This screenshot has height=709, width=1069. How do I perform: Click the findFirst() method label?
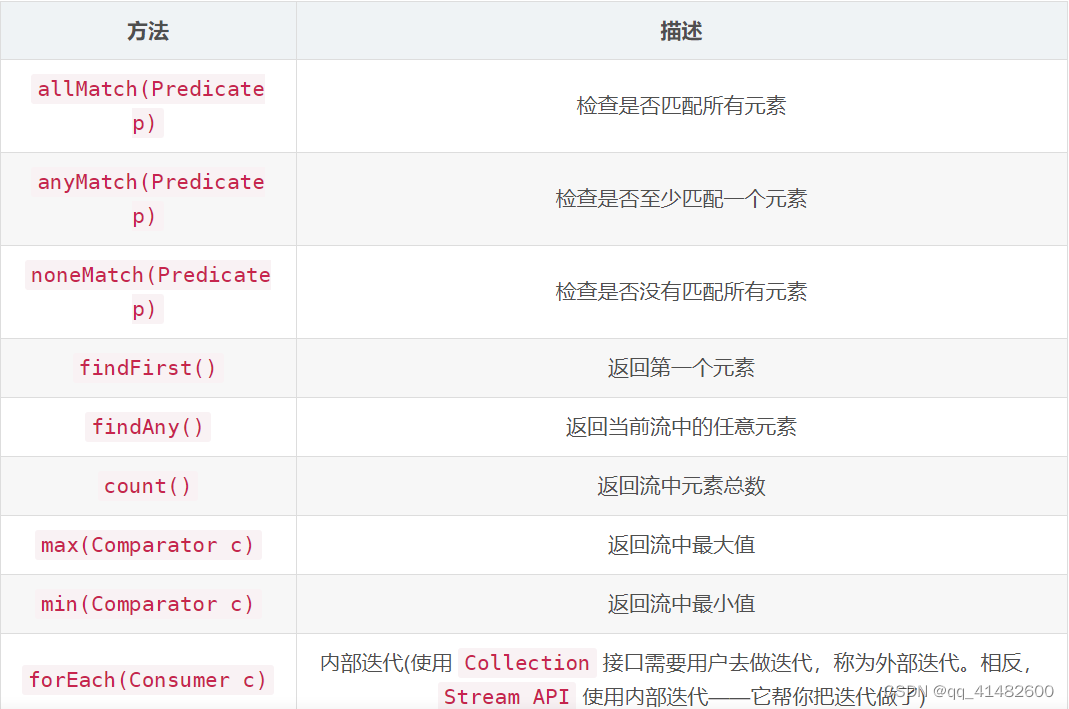click(x=147, y=367)
